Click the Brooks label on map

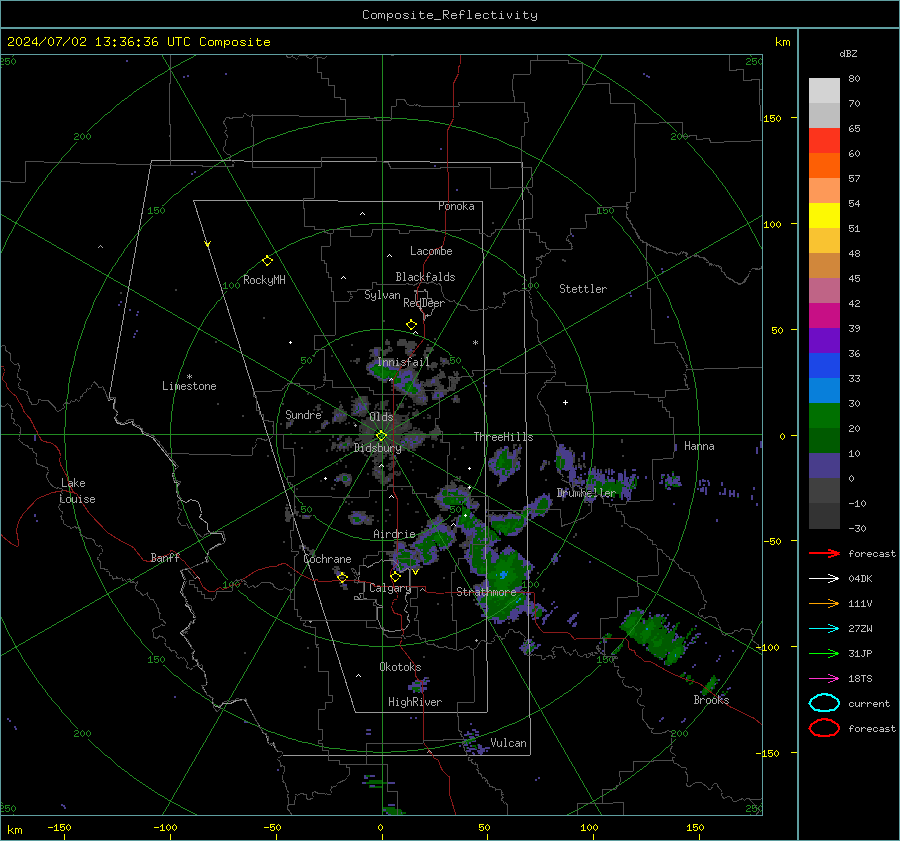pos(711,700)
